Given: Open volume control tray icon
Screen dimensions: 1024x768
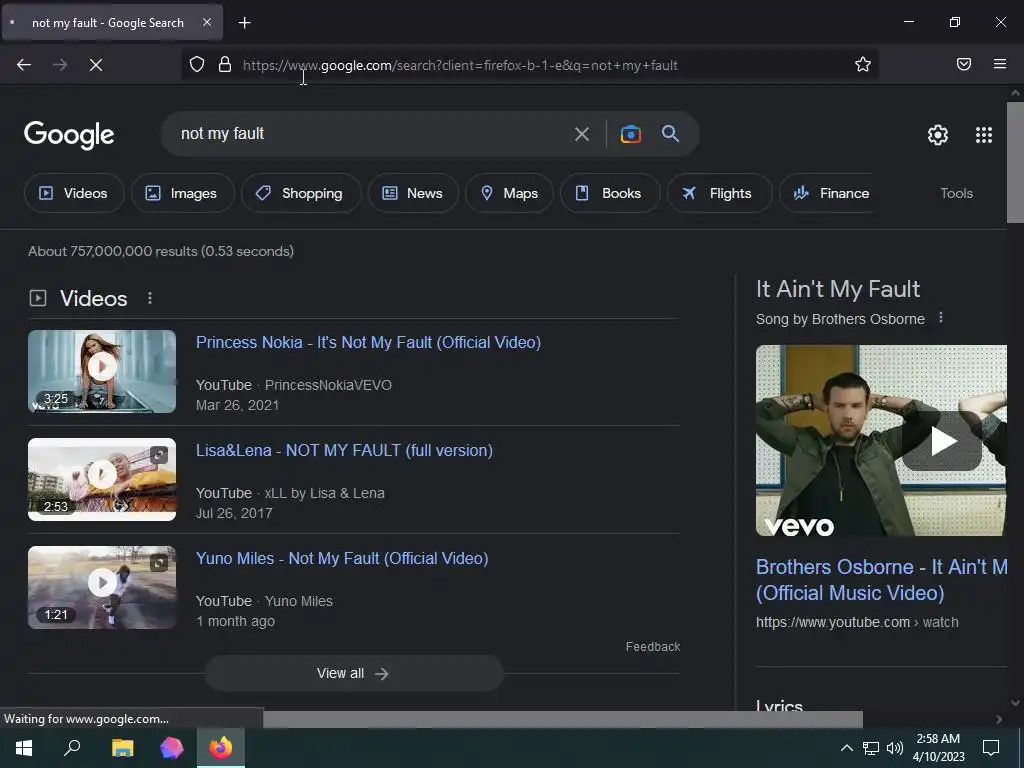Looking at the screenshot, I should tap(895, 748).
